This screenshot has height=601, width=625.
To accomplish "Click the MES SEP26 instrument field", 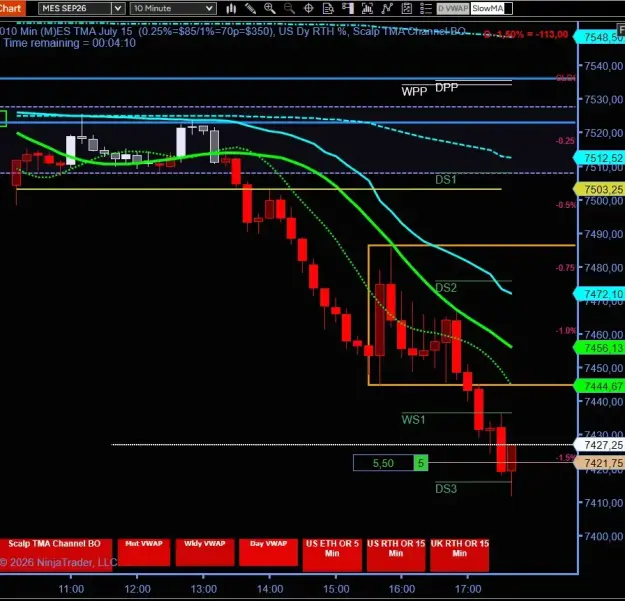I will (x=75, y=8).
